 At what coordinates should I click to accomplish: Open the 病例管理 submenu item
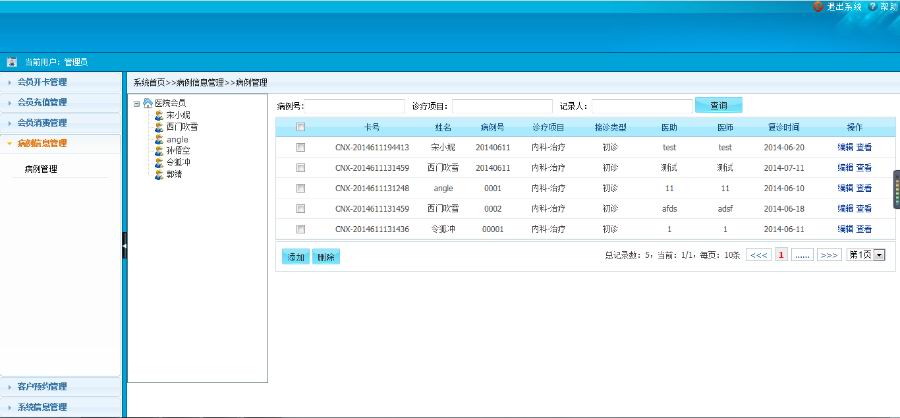point(41,169)
